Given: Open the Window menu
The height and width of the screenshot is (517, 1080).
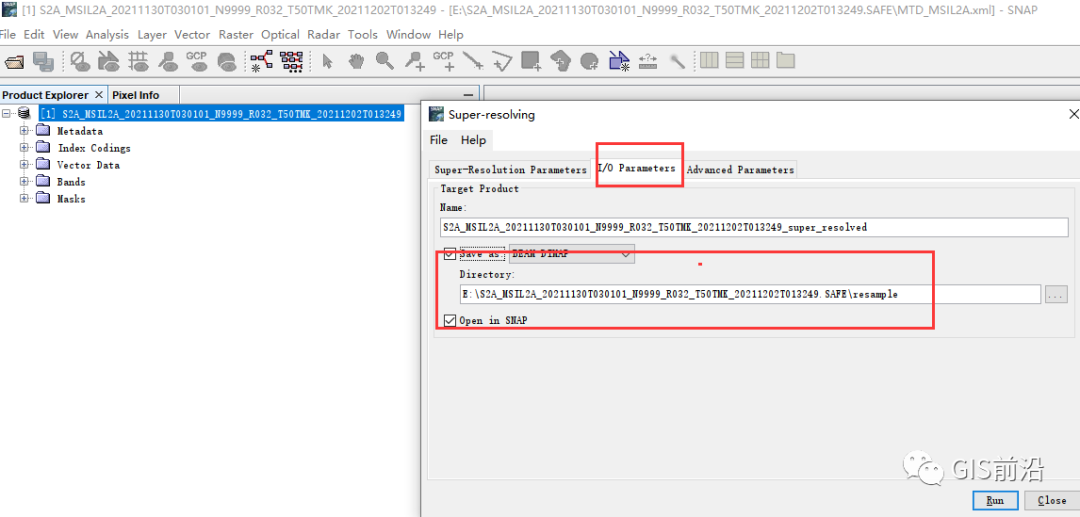Looking at the screenshot, I should 409,34.
